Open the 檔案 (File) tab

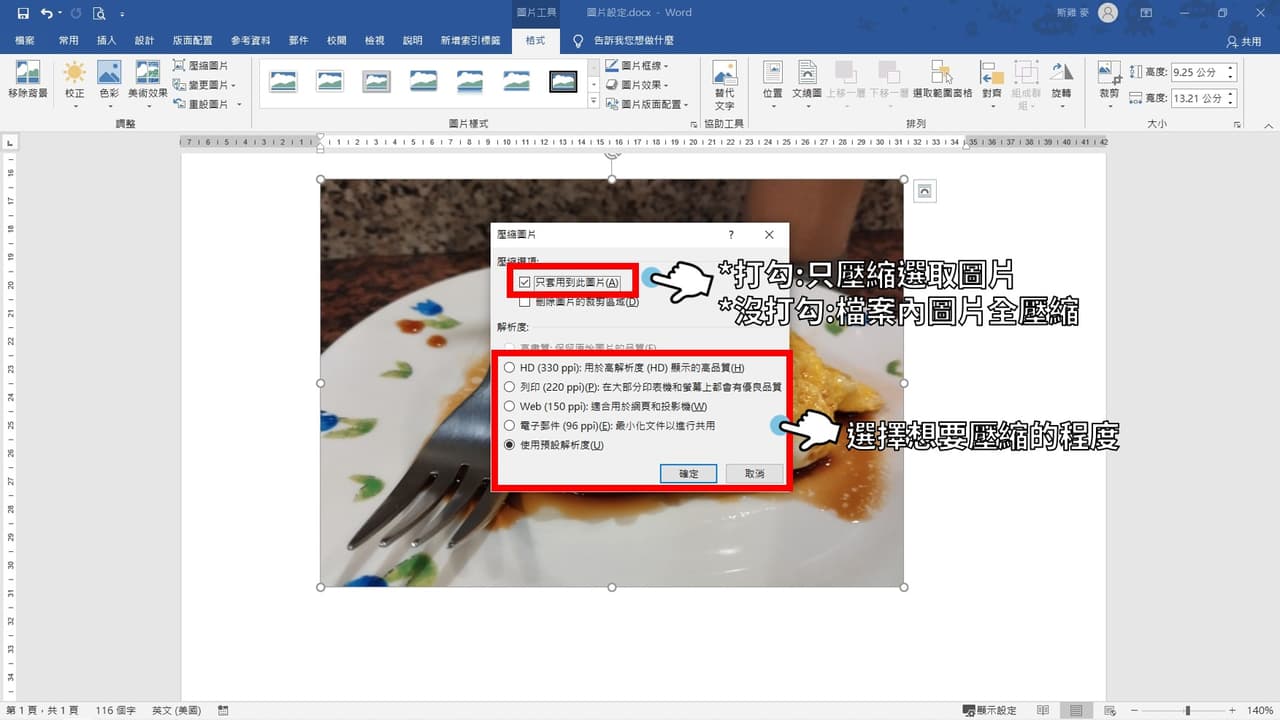pyautogui.click(x=25, y=41)
